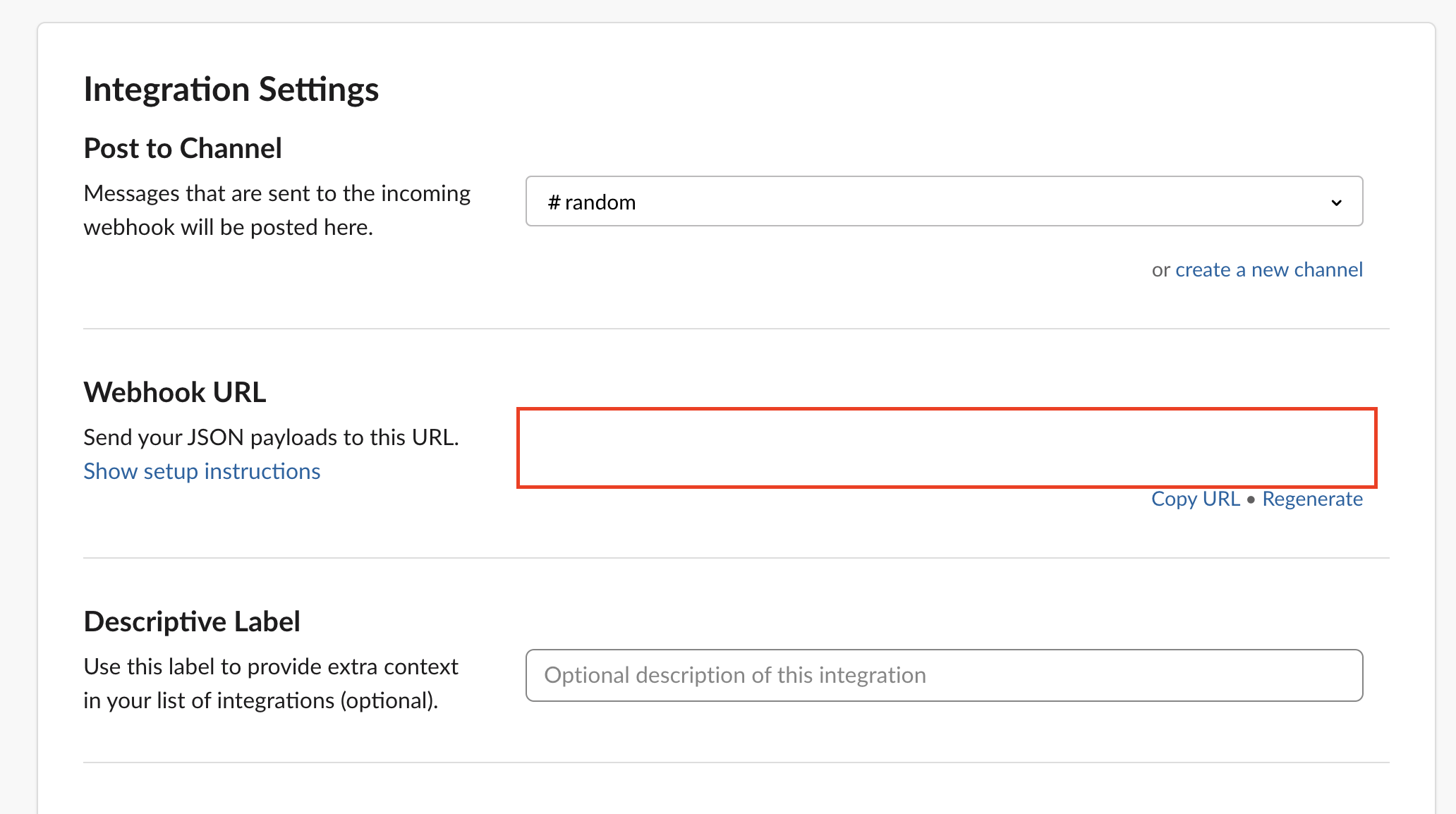Open 'Show setup instructions' link
This screenshot has width=1456, height=814.
(x=202, y=471)
